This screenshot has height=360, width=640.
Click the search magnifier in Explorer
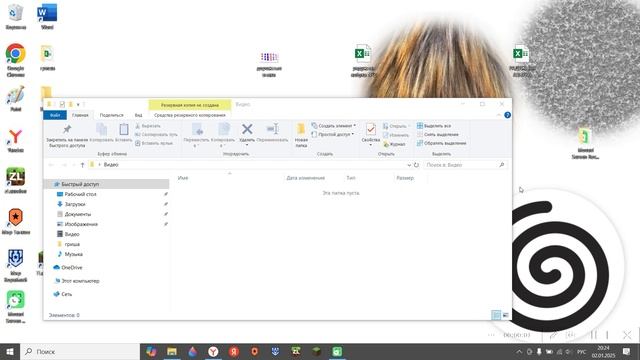[x=502, y=165]
